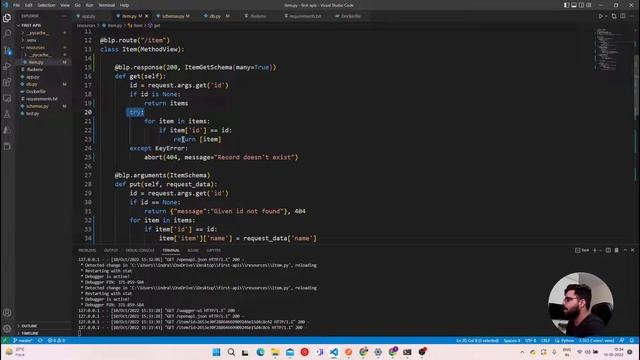The image size is (640, 360).
Task: Select item.py in the explorer tree
Action: point(36,62)
